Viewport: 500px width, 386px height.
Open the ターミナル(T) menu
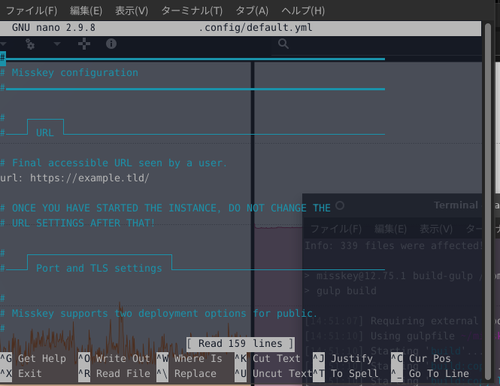(x=192, y=11)
